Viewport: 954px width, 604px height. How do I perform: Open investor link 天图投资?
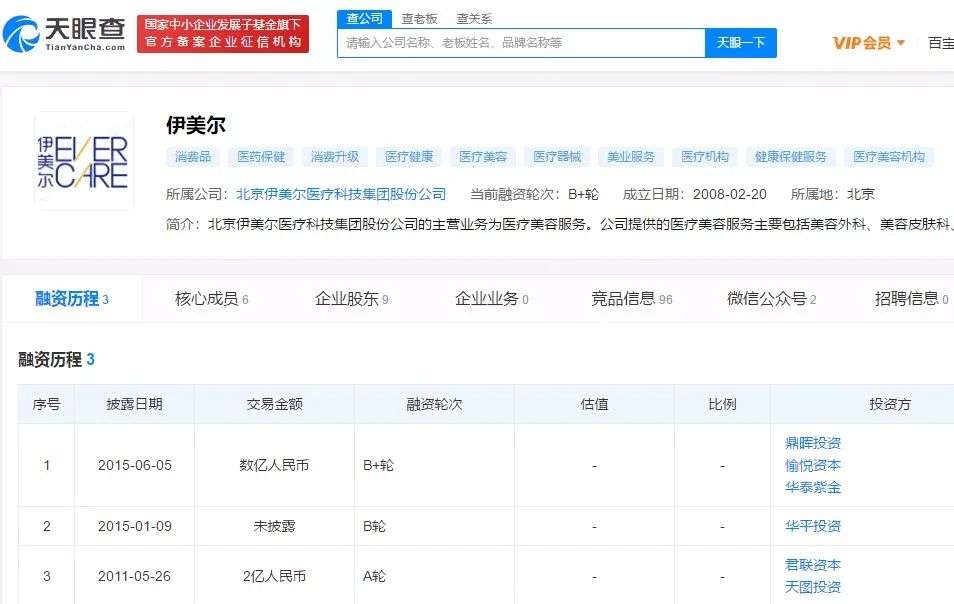pos(813,587)
